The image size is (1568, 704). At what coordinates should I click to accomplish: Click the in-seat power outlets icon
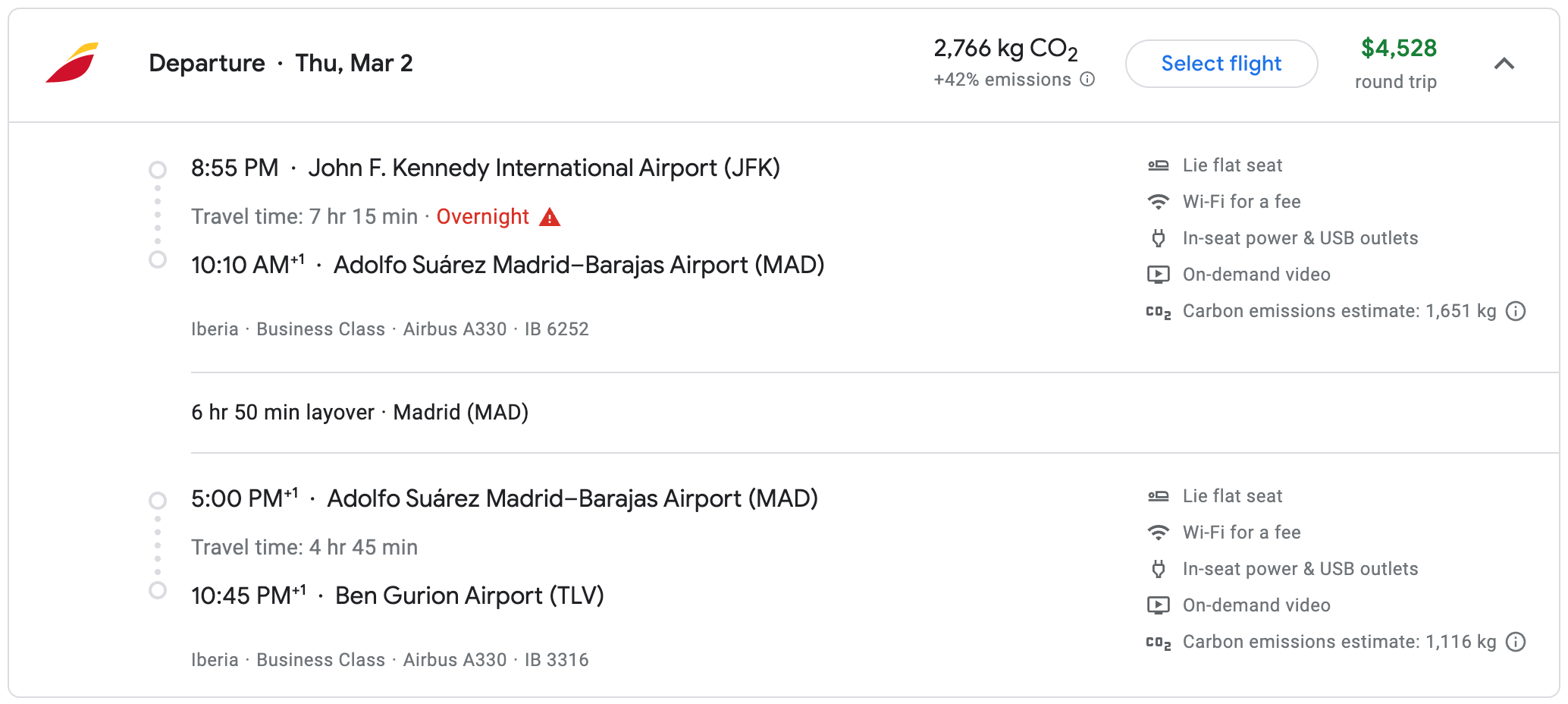click(1157, 237)
